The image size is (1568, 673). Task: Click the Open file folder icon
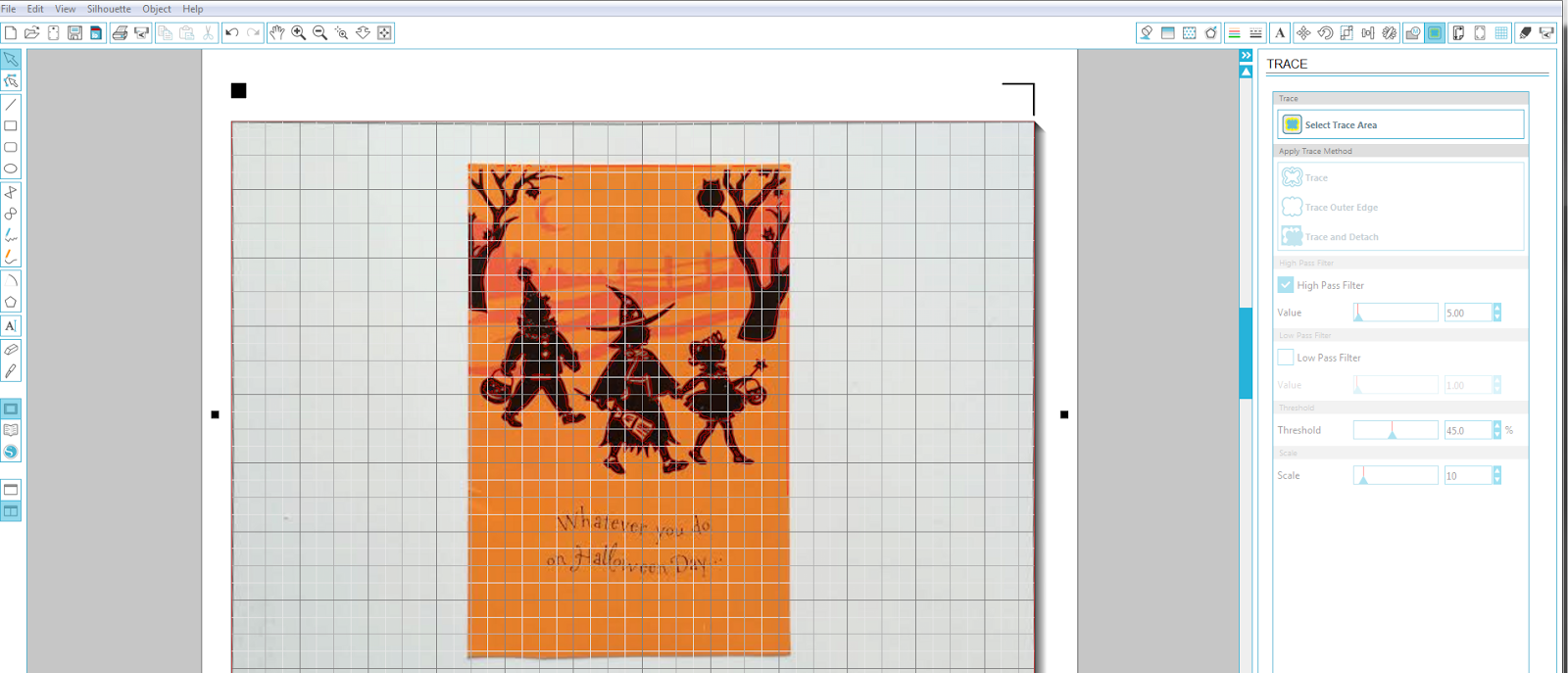pos(31,32)
